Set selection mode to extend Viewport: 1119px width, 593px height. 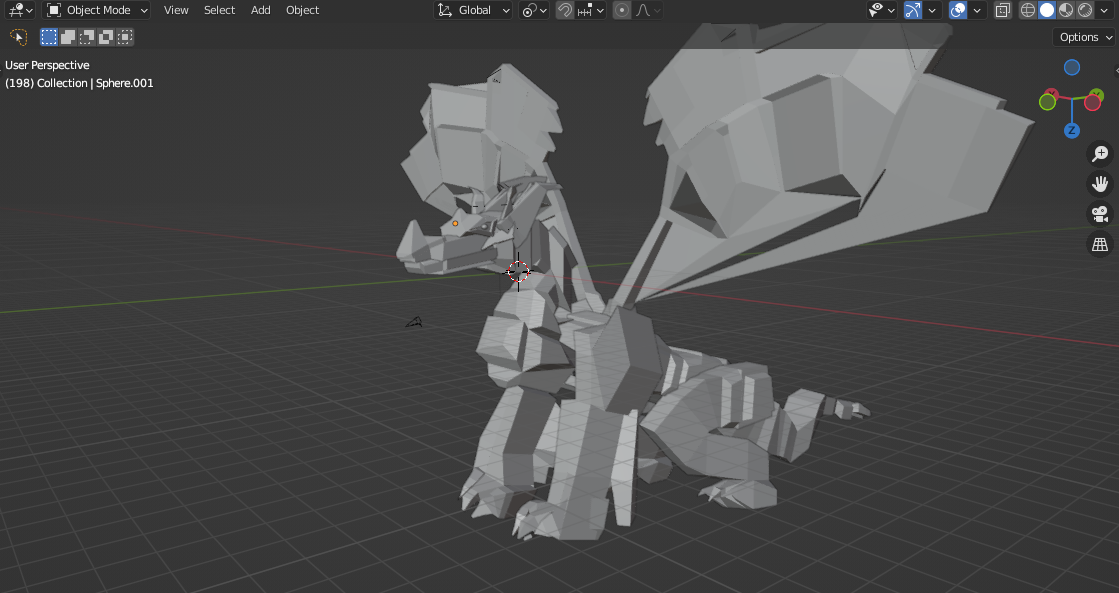tap(68, 37)
